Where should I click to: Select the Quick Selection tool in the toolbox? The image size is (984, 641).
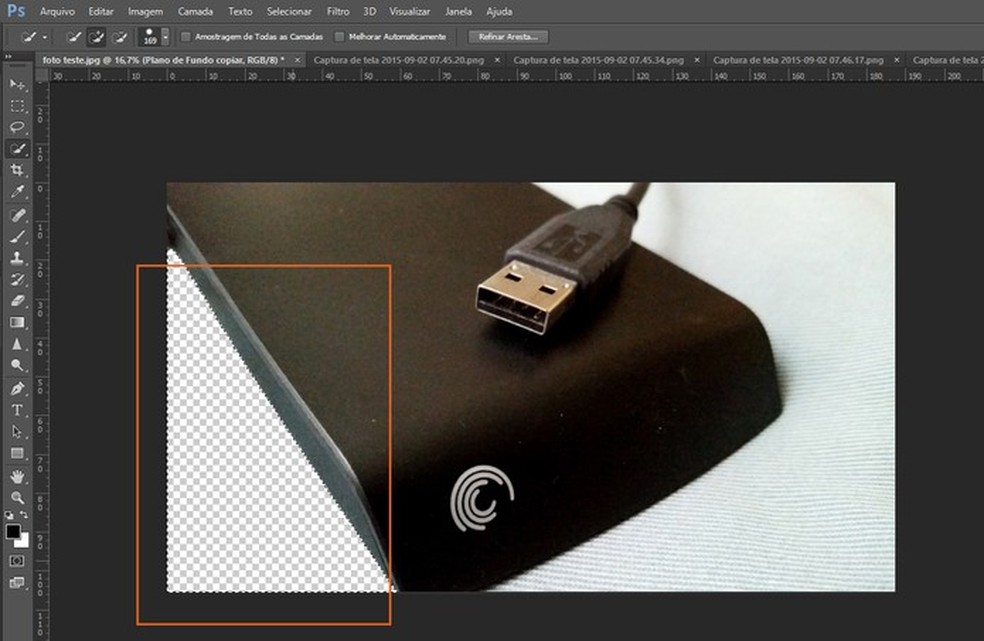(x=17, y=149)
